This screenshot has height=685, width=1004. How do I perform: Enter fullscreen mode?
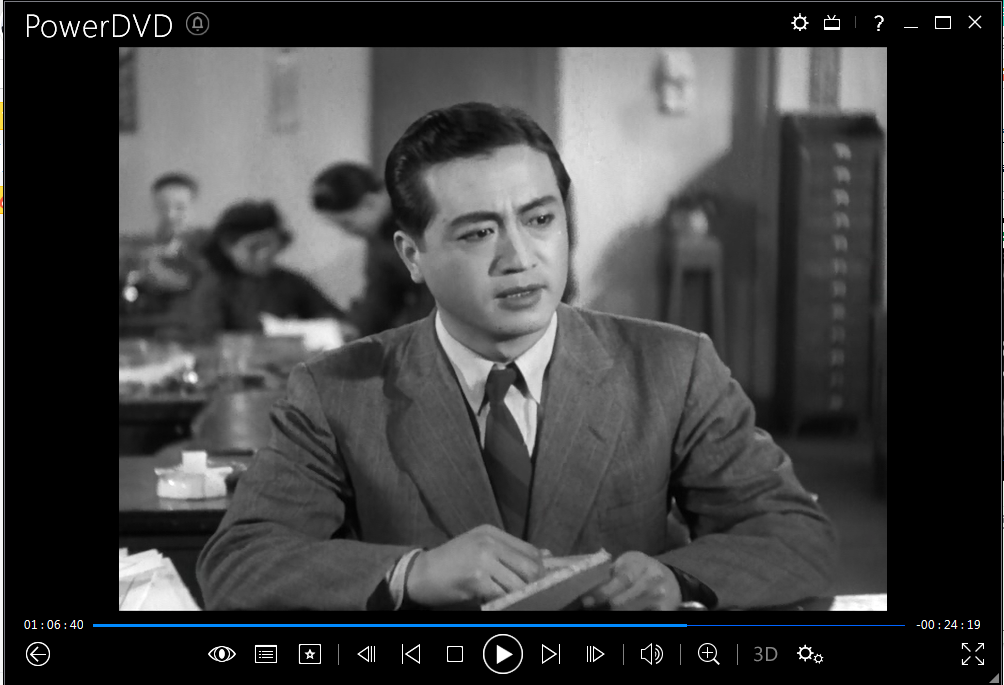(x=972, y=654)
